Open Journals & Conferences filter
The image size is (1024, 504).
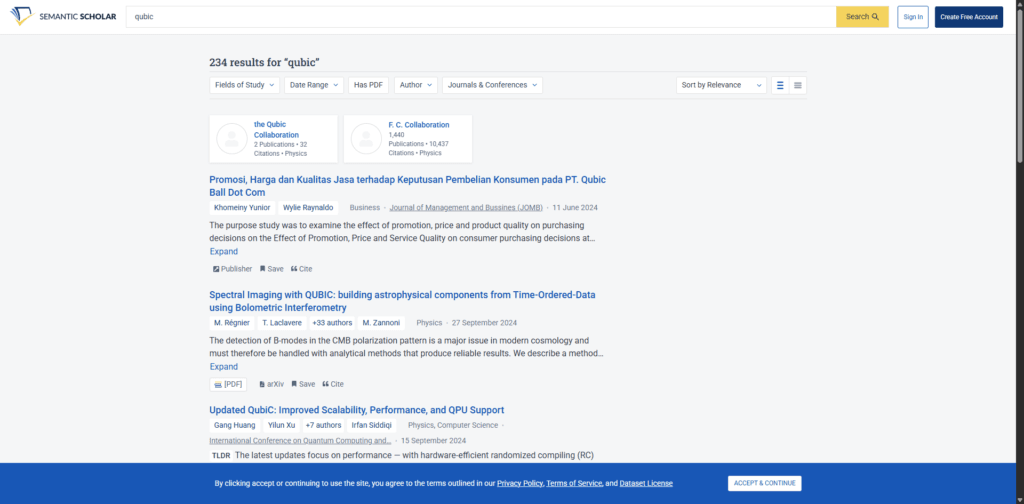coord(492,85)
